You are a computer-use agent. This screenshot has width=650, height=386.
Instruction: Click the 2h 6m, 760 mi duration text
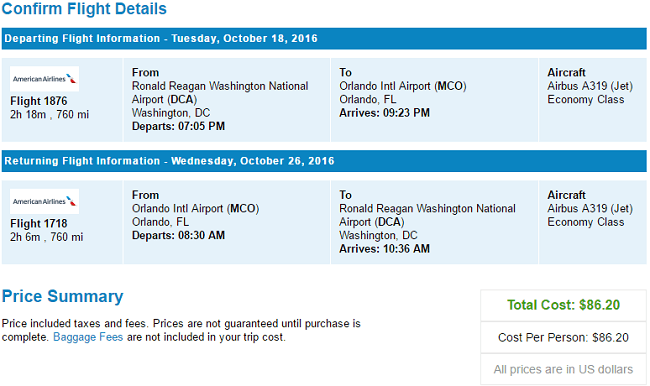46,237
